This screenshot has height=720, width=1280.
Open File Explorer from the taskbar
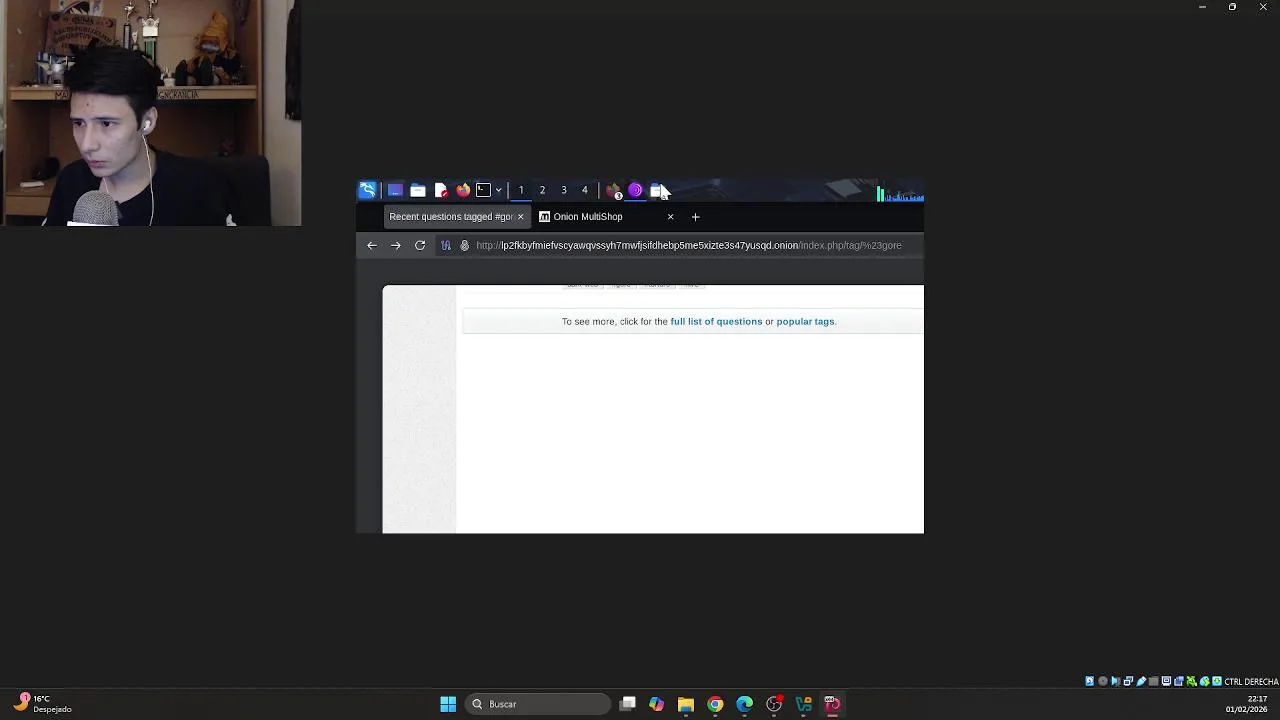(x=685, y=704)
